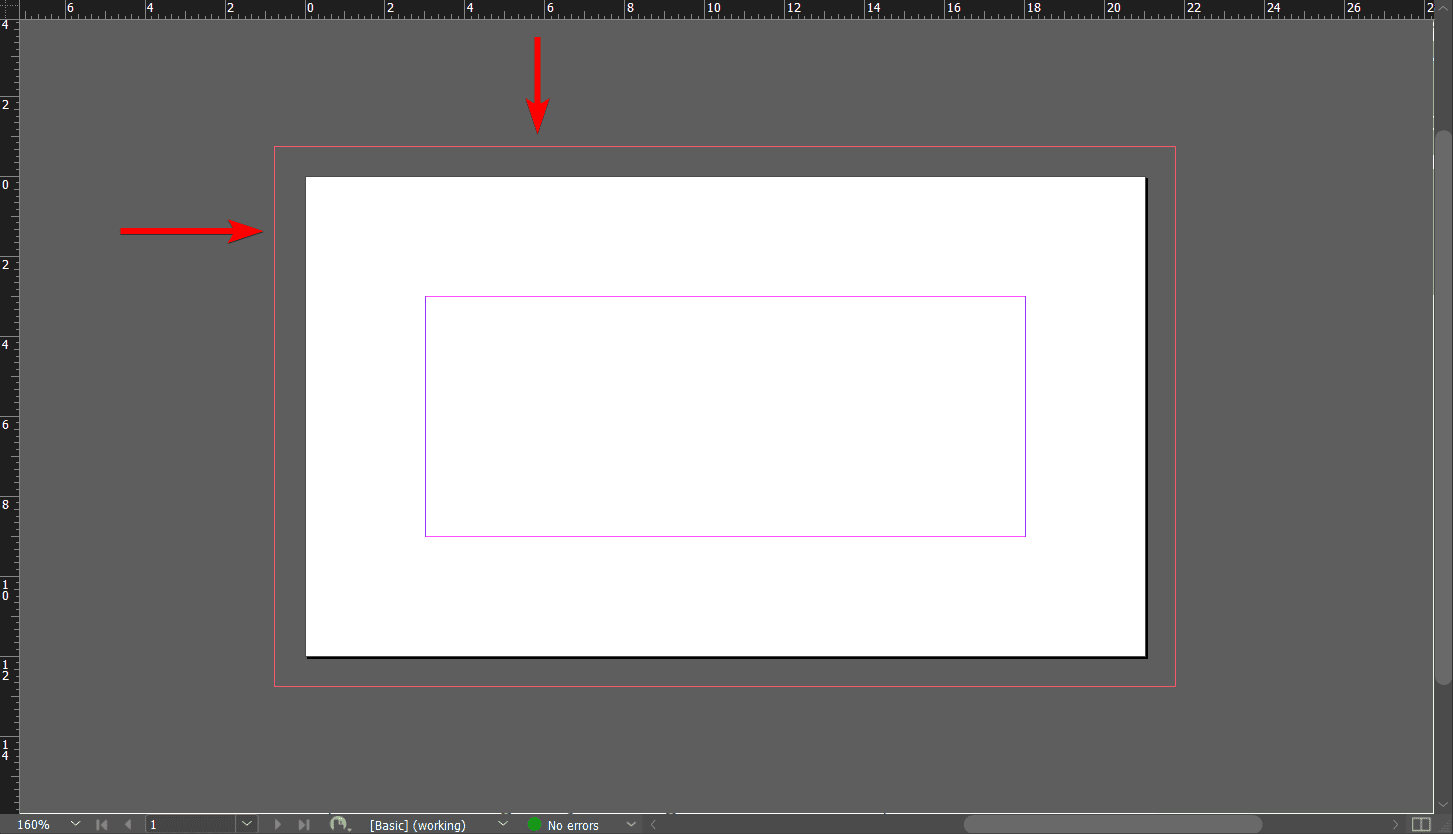Go to previous page arrow
This screenshot has height=834, width=1453.
(x=128, y=825)
